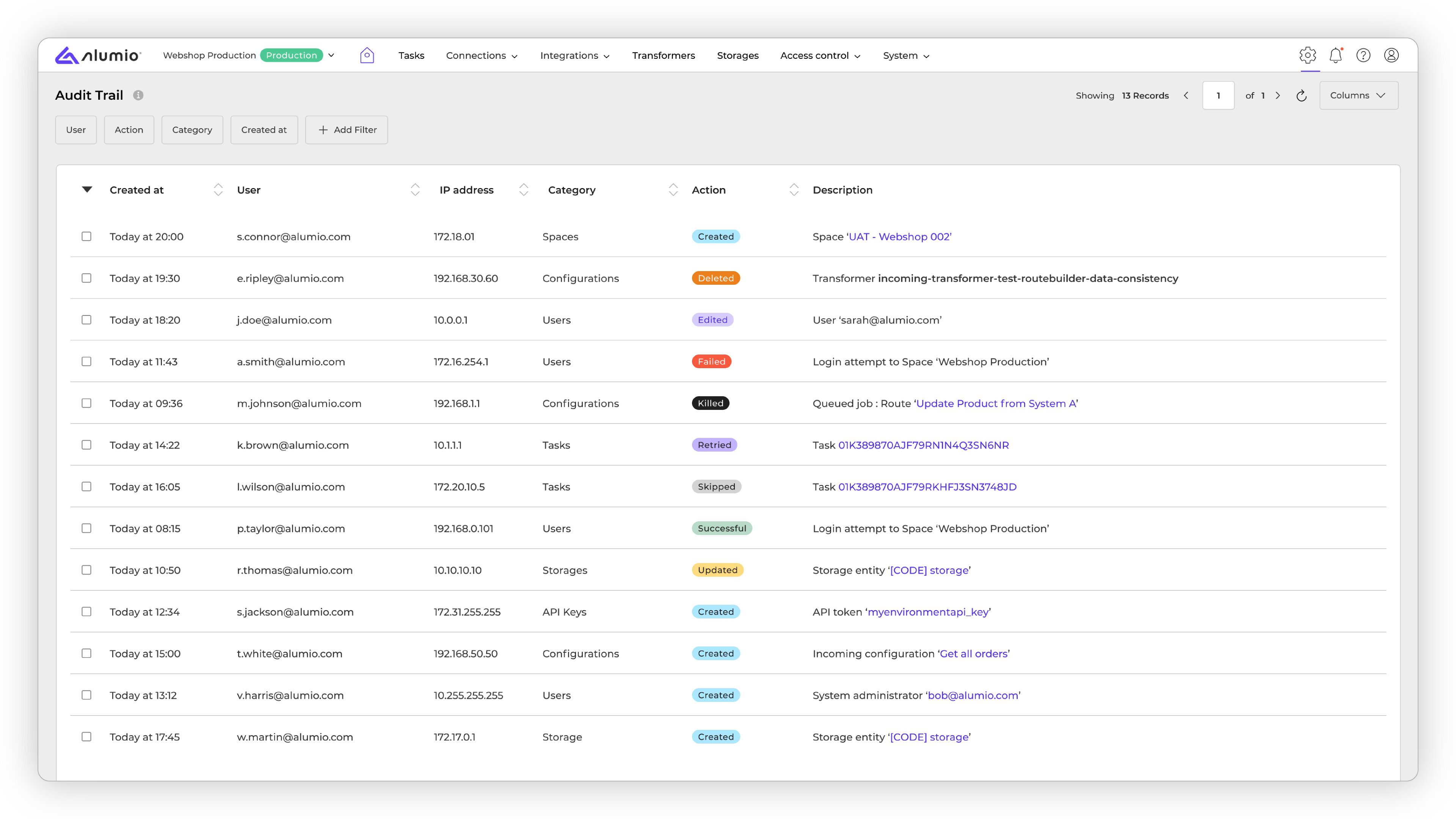Refresh the audit trail records
Image resolution: width=1456 pixels, height=819 pixels.
[1301, 96]
